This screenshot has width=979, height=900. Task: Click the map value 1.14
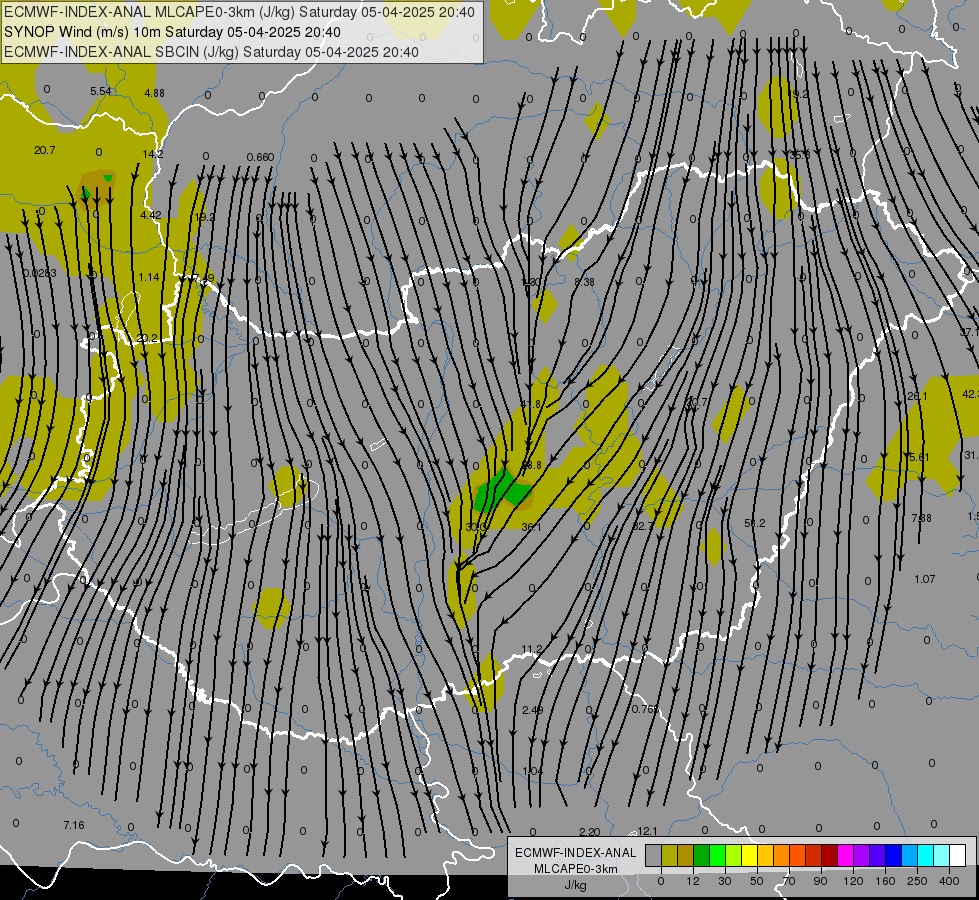[x=149, y=277]
